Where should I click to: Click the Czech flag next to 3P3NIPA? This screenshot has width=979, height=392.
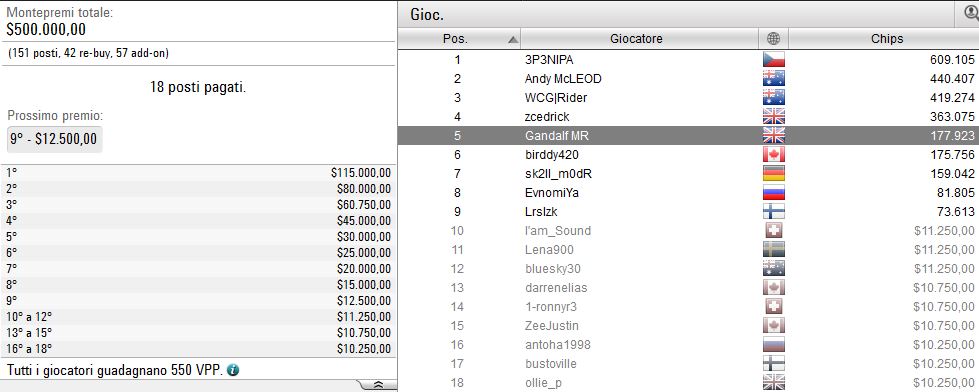[x=774, y=60]
